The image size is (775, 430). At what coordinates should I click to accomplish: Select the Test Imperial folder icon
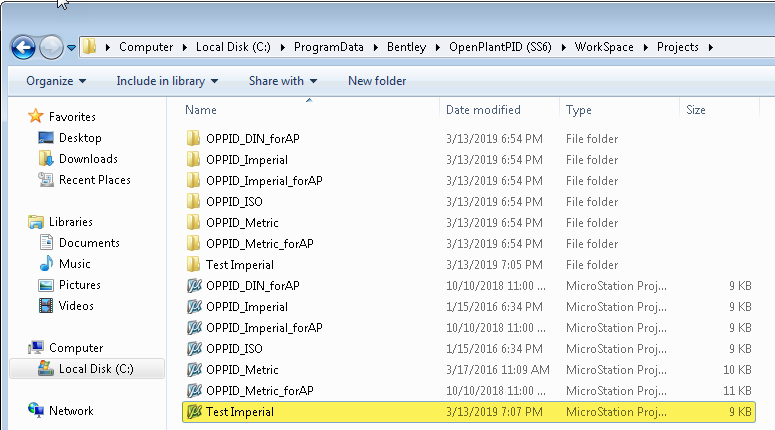pos(193,264)
